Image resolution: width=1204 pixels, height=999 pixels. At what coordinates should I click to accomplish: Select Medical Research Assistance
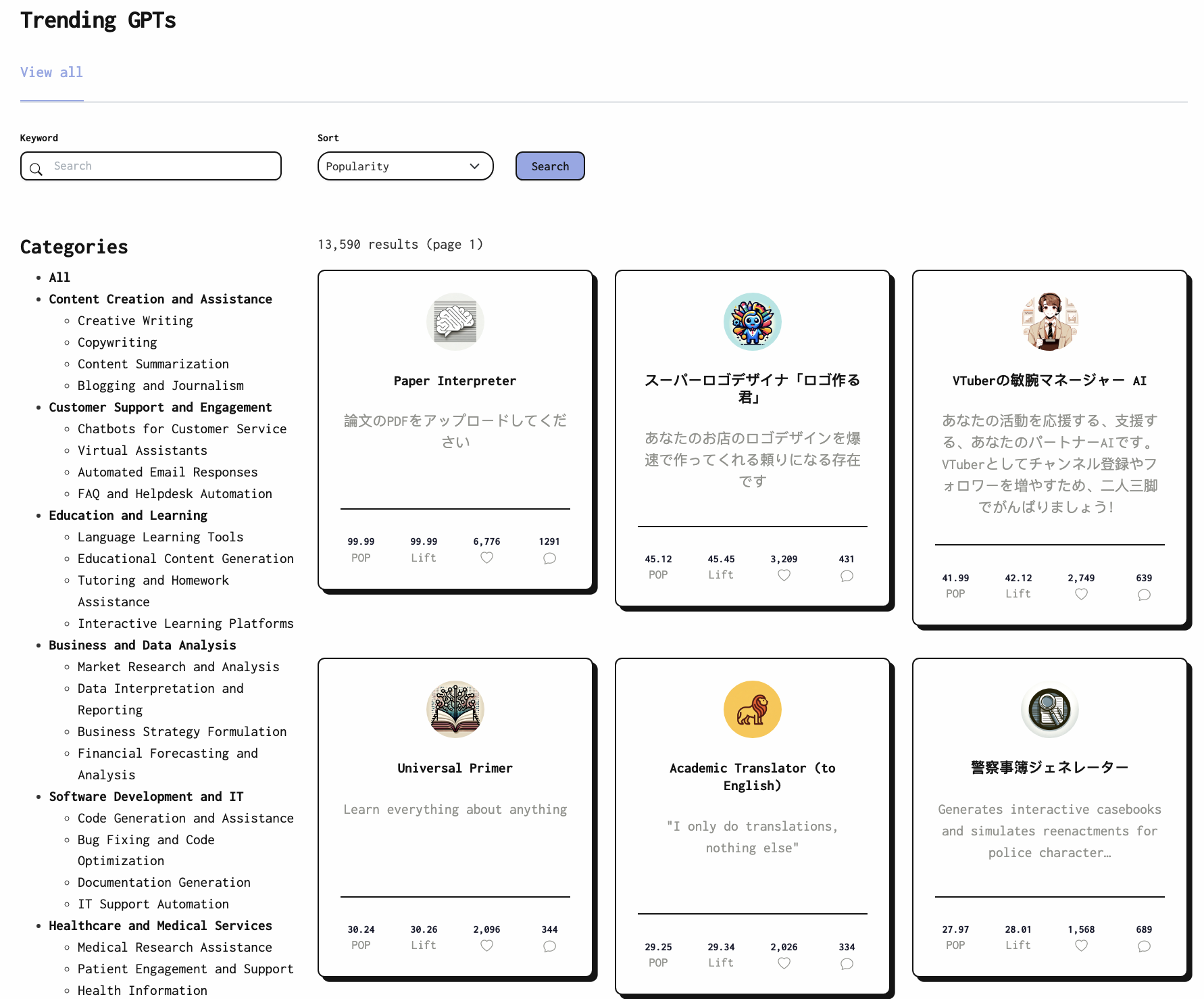(x=175, y=947)
